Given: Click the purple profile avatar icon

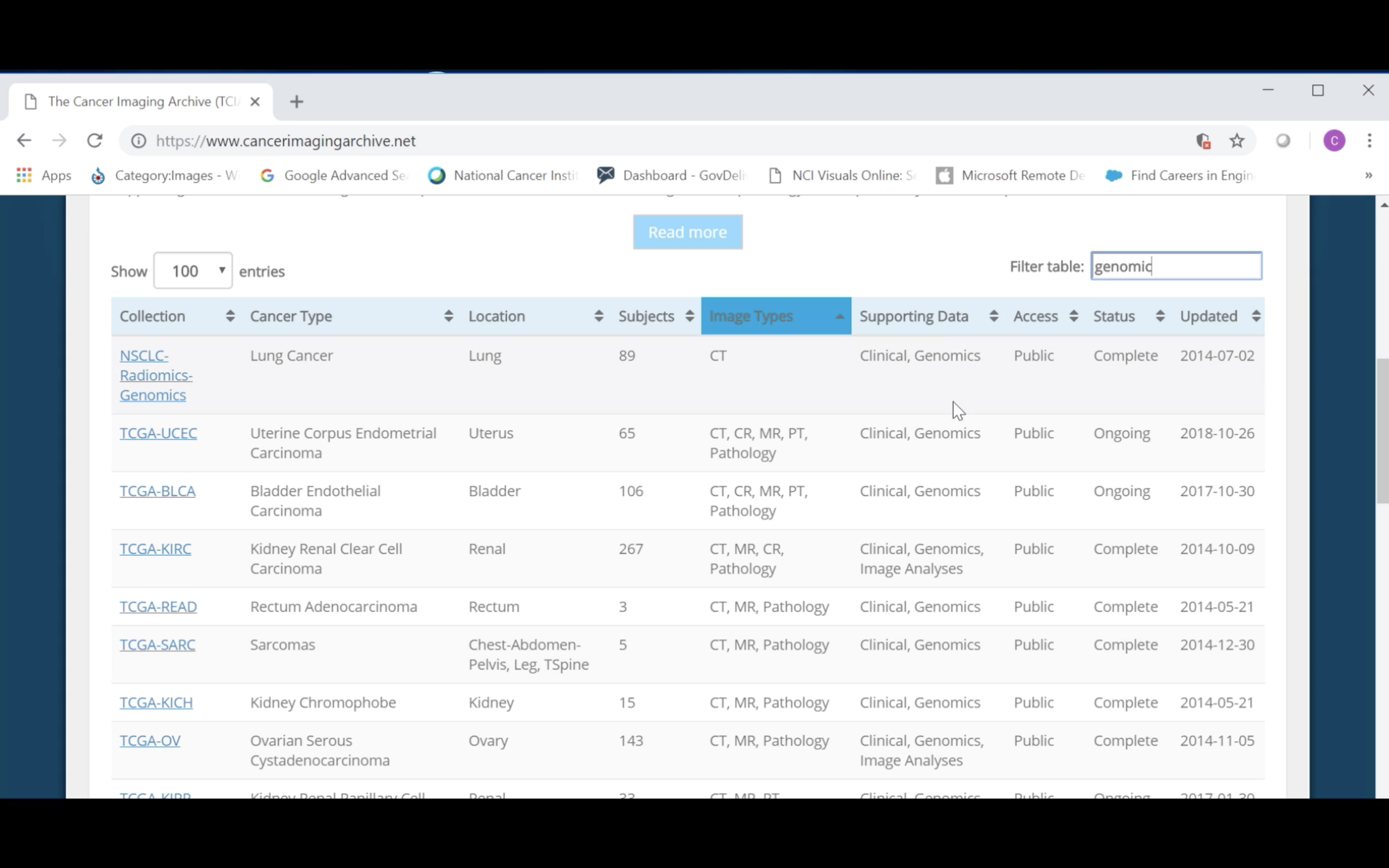Looking at the screenshot, I should click(1334, 141).
